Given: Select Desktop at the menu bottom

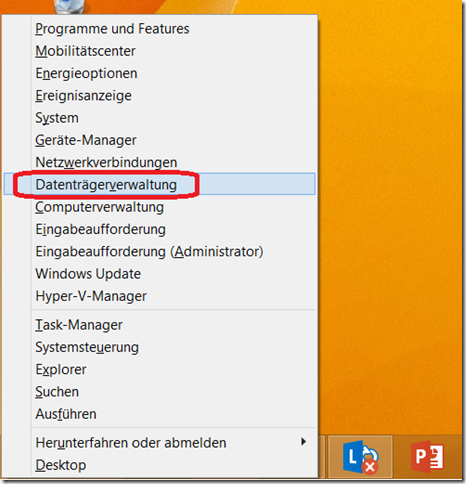Looking at the screenshot, I should 159,465.
